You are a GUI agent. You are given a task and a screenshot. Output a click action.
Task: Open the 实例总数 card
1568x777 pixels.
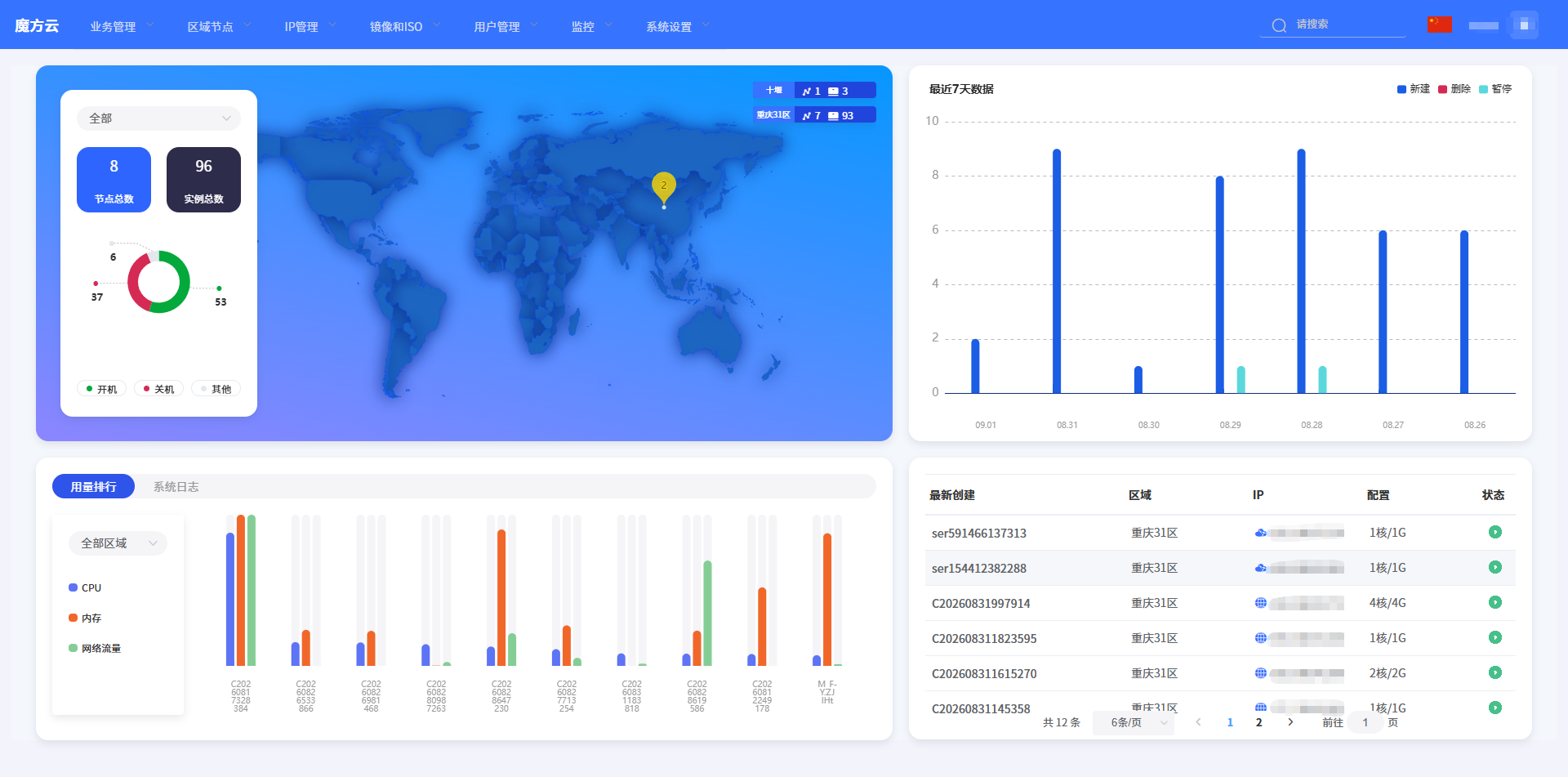(203, 180)
